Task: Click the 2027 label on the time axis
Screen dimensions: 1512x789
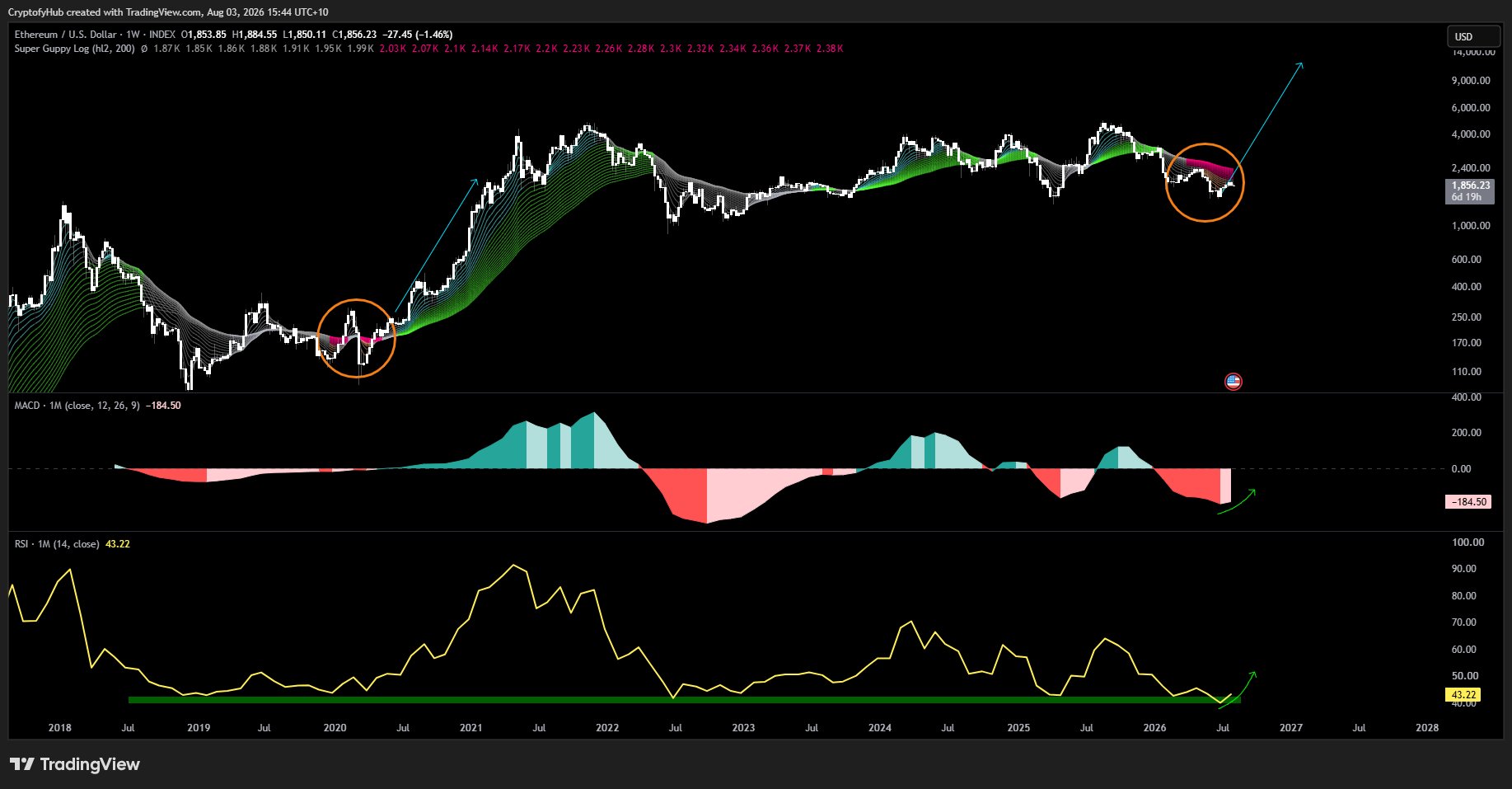Action: (x=1291, y=728)
